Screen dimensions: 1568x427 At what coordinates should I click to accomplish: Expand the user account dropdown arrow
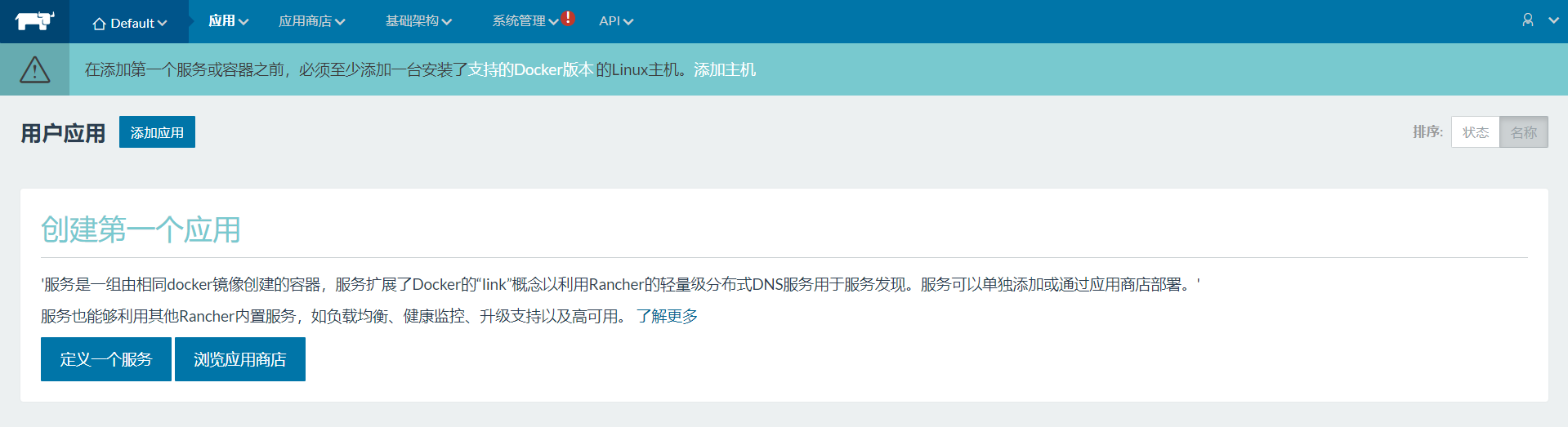point(1553,20)
